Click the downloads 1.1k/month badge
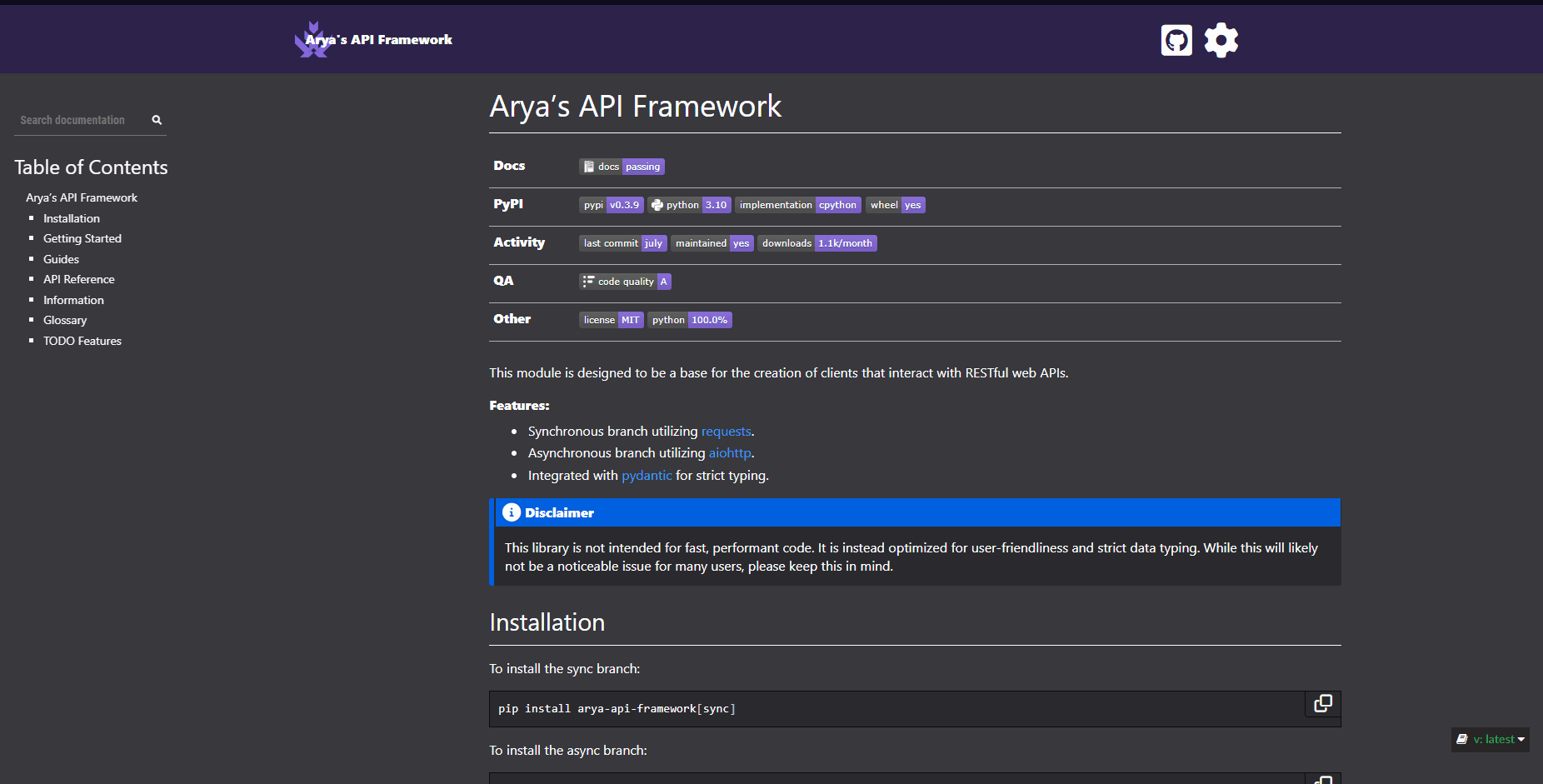 pos(817,243)
